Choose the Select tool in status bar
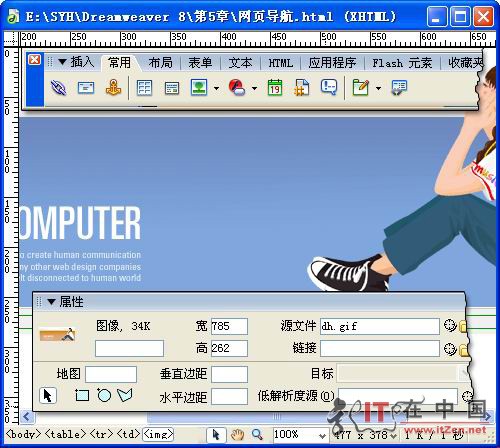The width and height of the screenshot is (500, 448). pyautogui.click(x=216, y=435)
